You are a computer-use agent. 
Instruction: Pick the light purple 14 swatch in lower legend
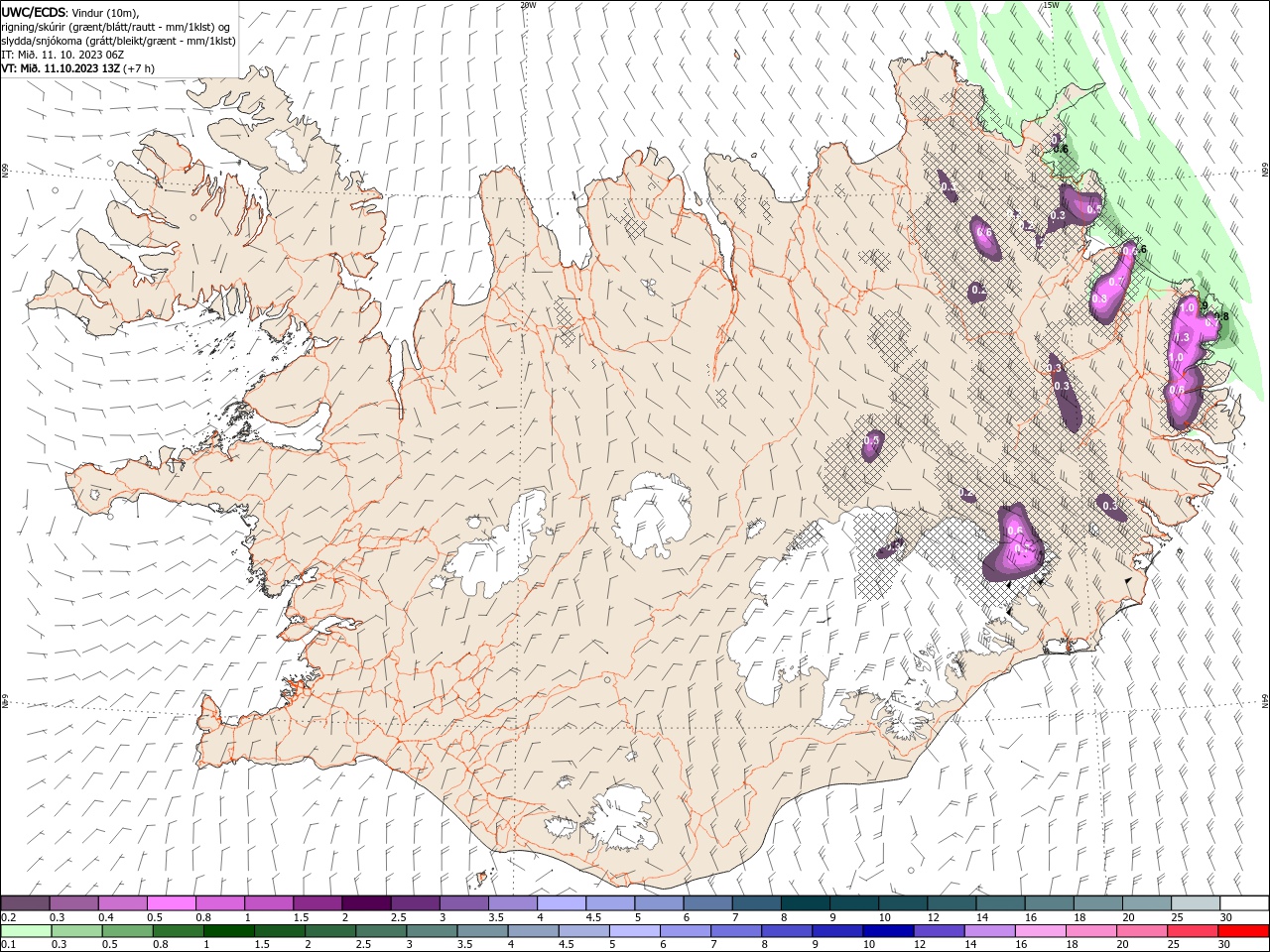pos(988,931)
